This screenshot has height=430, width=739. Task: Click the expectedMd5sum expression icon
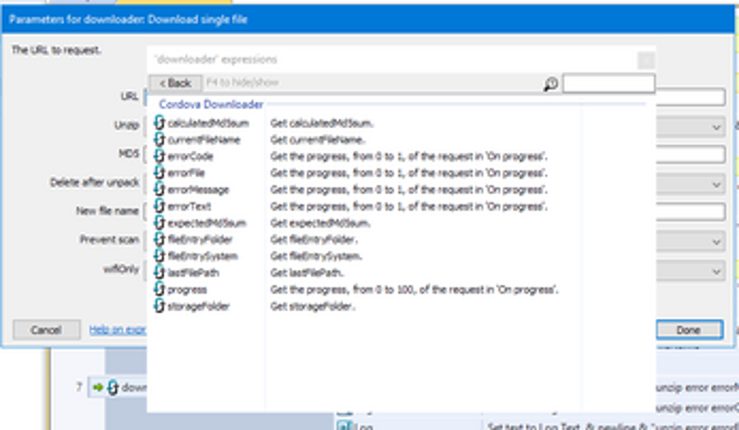pos(159,223)
